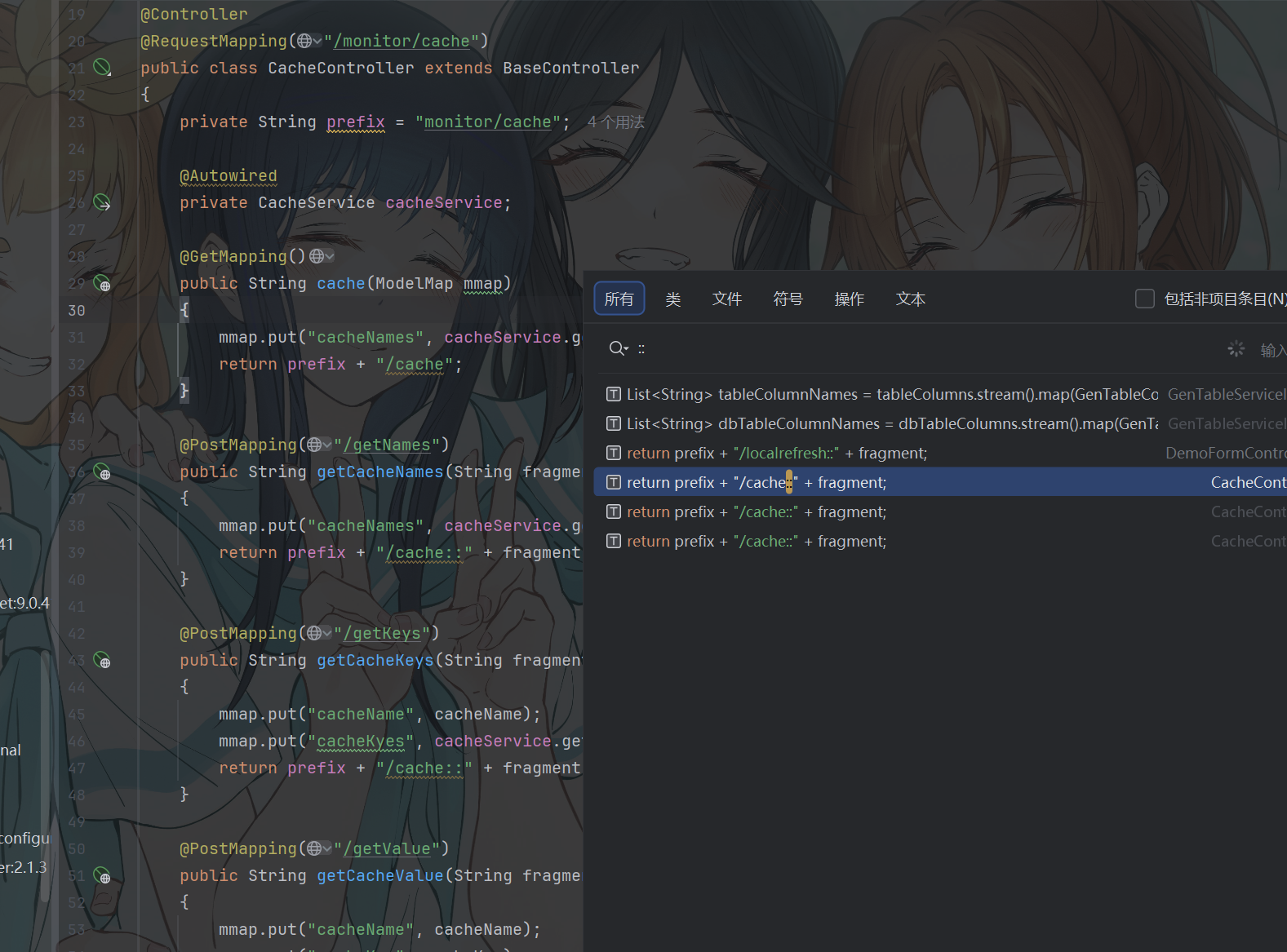The height and width of the screenshot is (952, 1287).
Task: Click CacheController class name in declaration
Action: click(x=341, y=68)
